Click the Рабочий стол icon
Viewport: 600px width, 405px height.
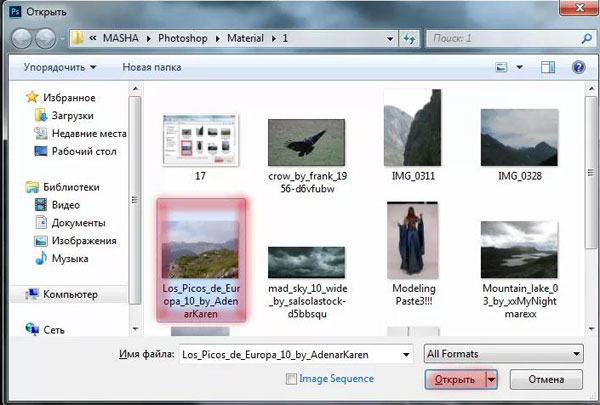41,151
